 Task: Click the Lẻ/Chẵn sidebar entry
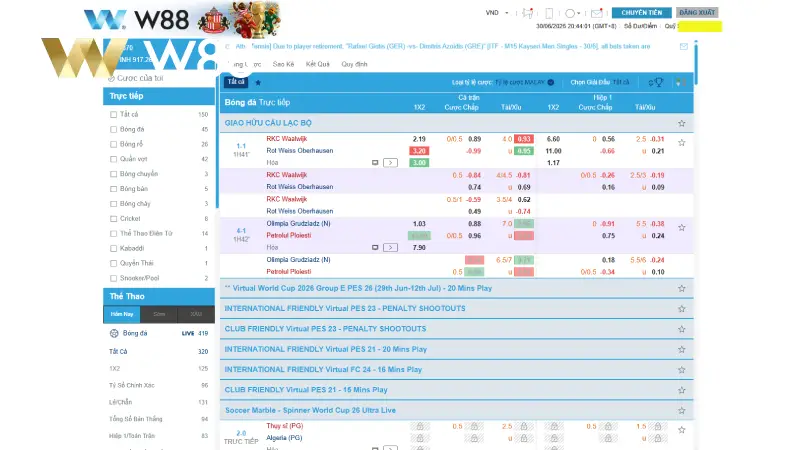[120, 402]
